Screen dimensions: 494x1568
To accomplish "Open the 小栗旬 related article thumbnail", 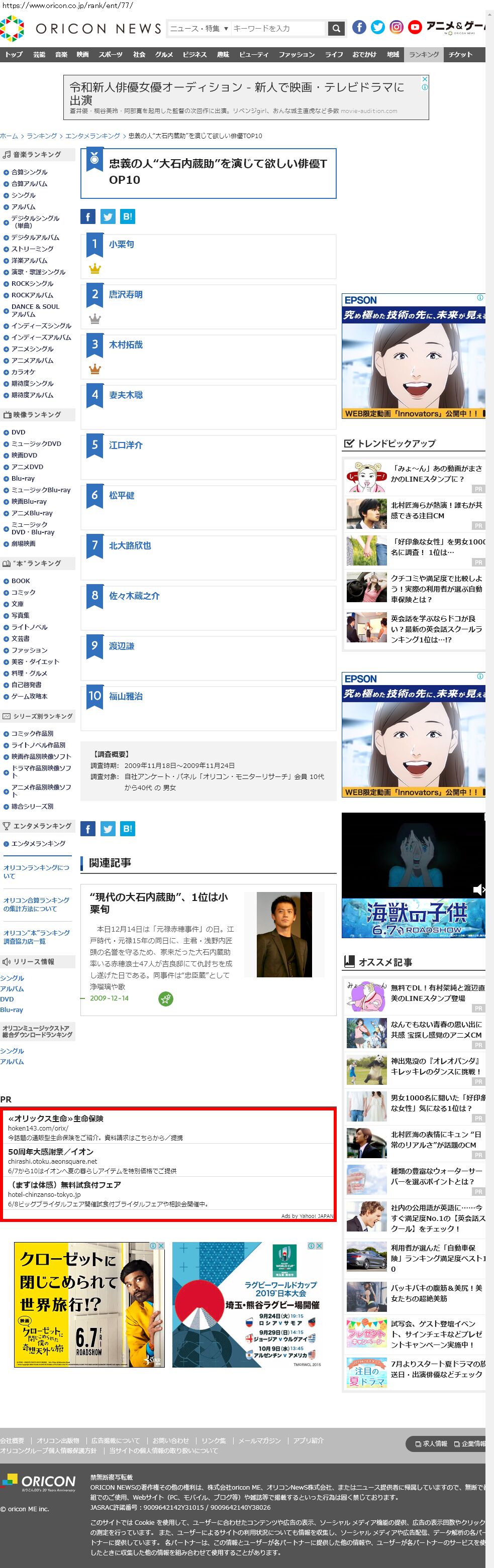I will click(284, 934).
